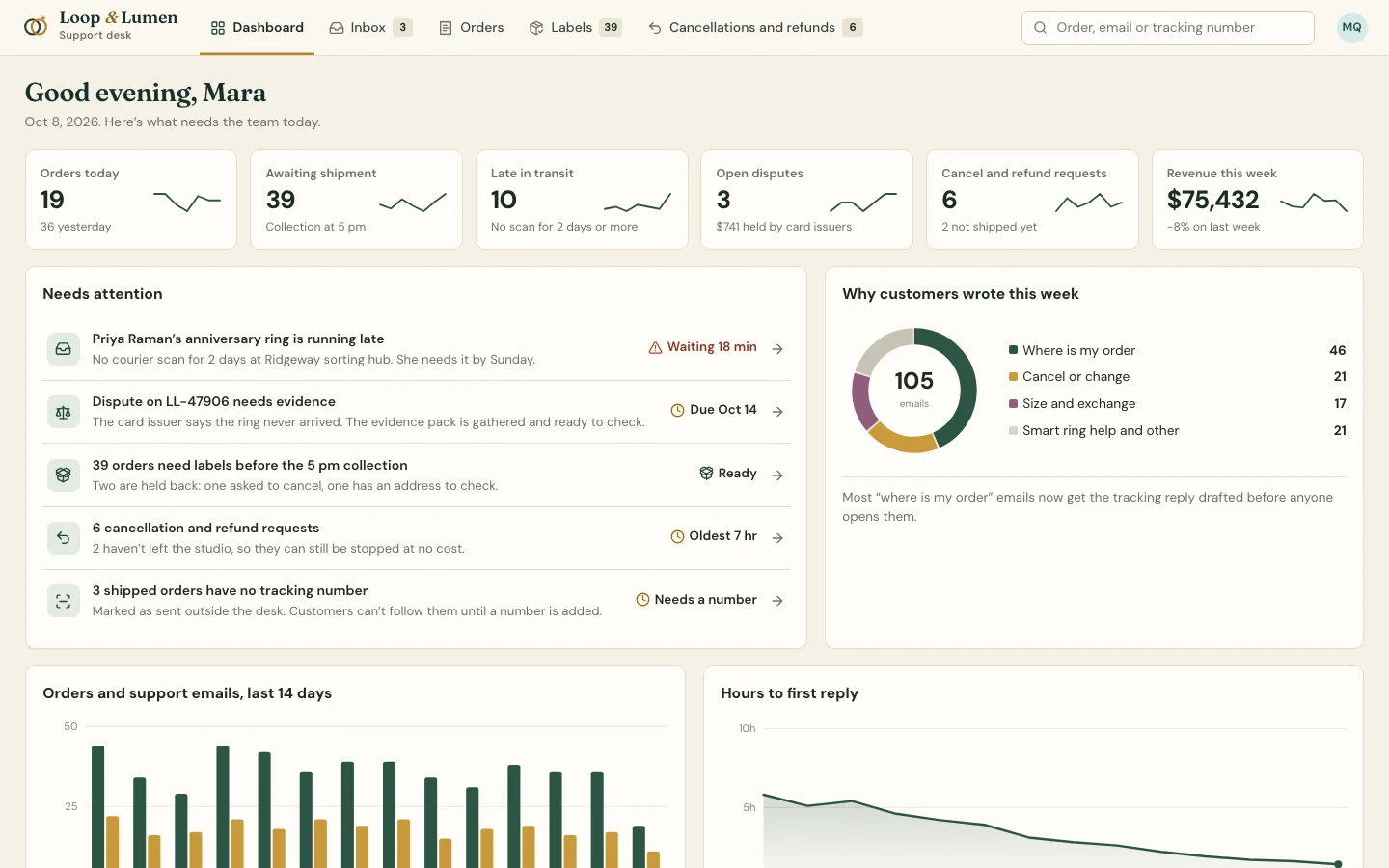Click the box icon next to Ready
The width and height of the screenshot is (1389, 868).
coord(706,473)
